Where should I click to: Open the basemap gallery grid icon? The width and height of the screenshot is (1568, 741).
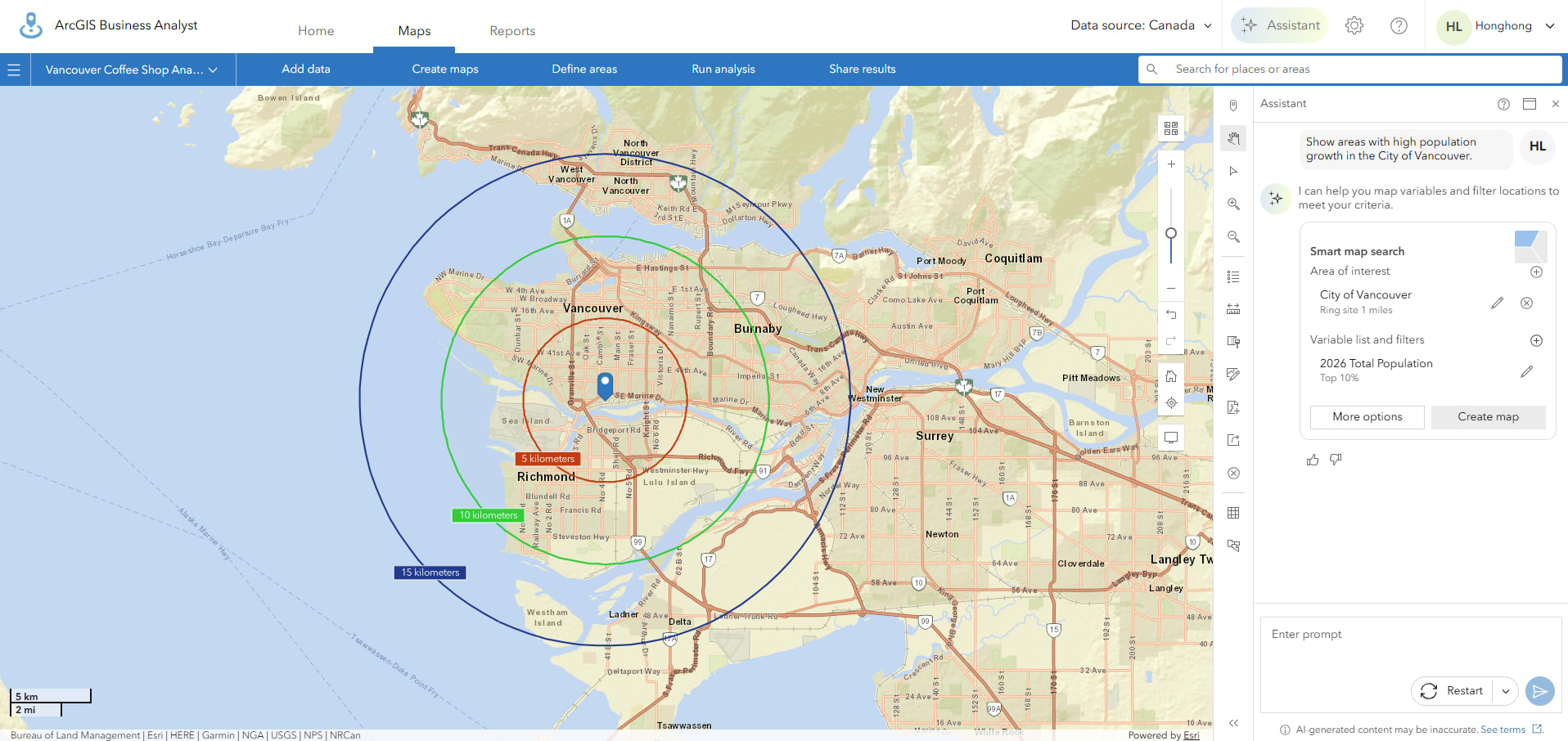coord(1171,128)
